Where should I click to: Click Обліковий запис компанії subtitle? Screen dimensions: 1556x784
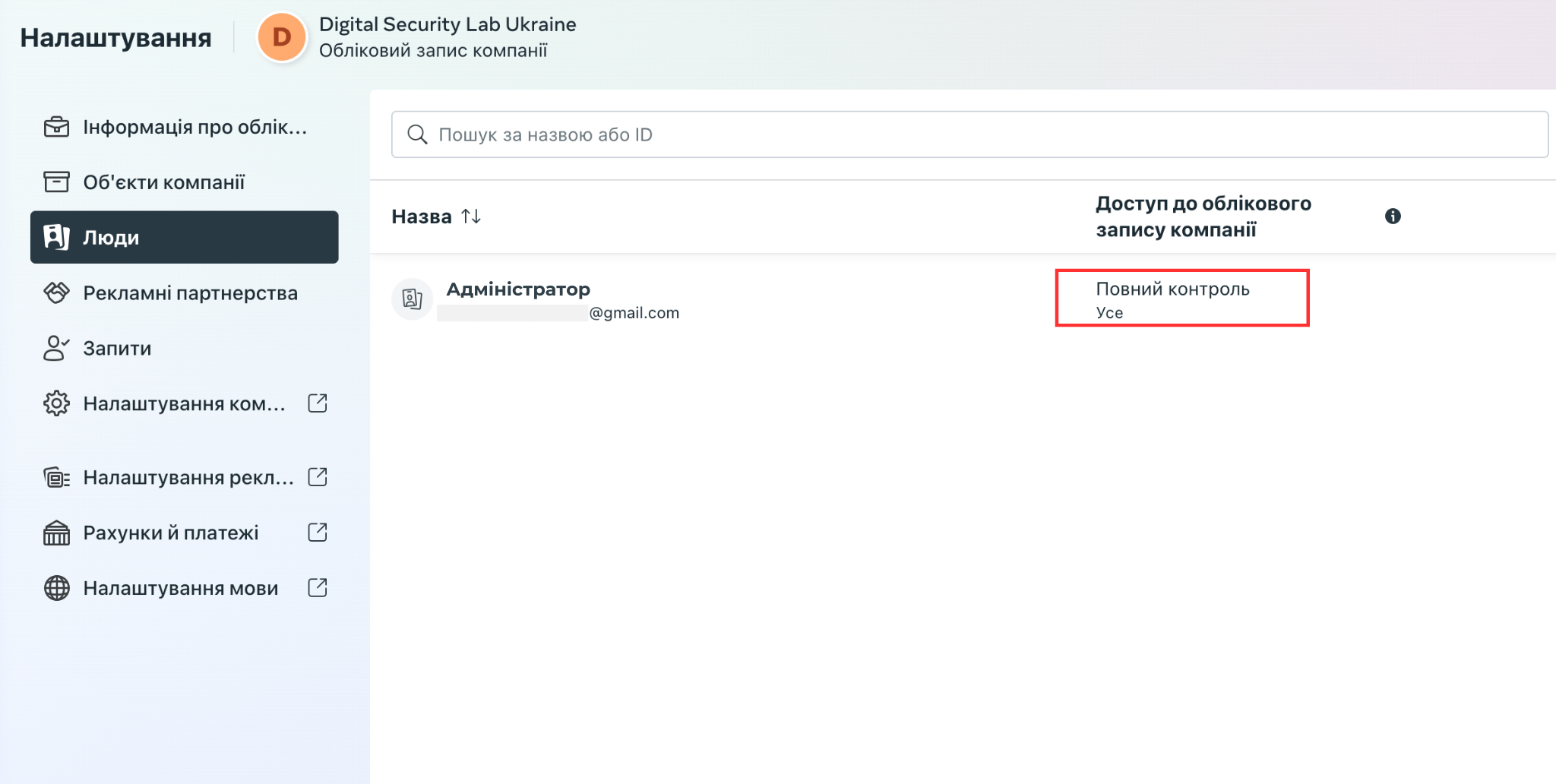[x=433, y=51]
